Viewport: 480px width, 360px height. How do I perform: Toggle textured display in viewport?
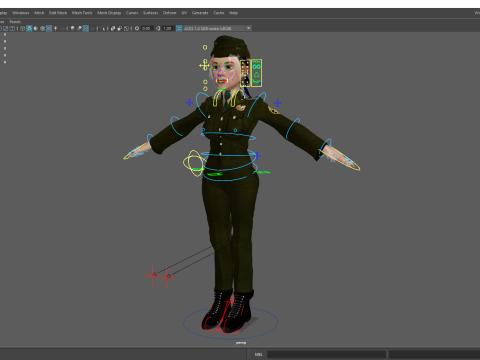coord(49,28)
